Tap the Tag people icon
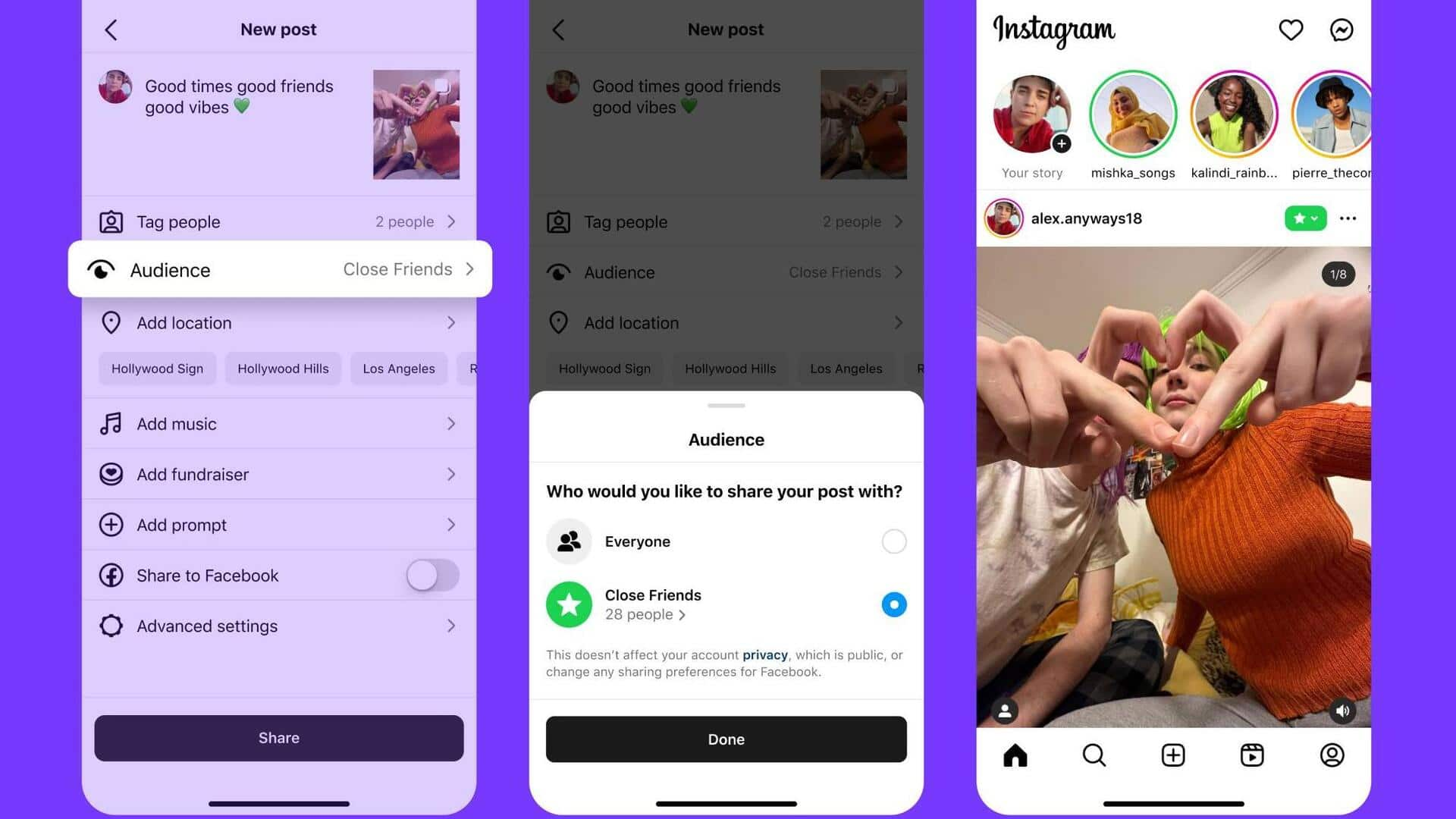Viewport: 1456px width, 819px height. 110,220
